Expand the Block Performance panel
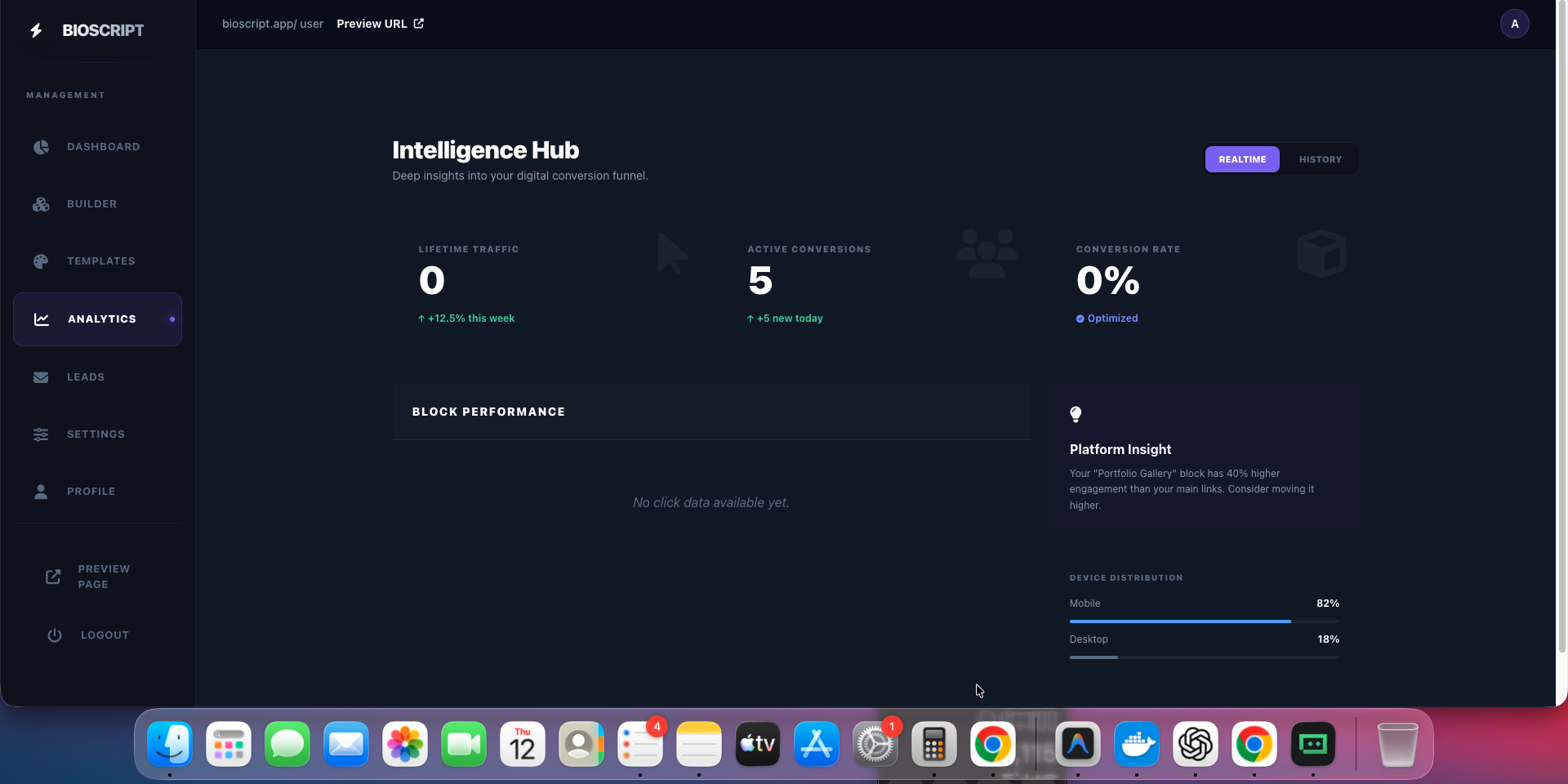The height and width of the screenshot is (784, 1568). tap(488, 412)
